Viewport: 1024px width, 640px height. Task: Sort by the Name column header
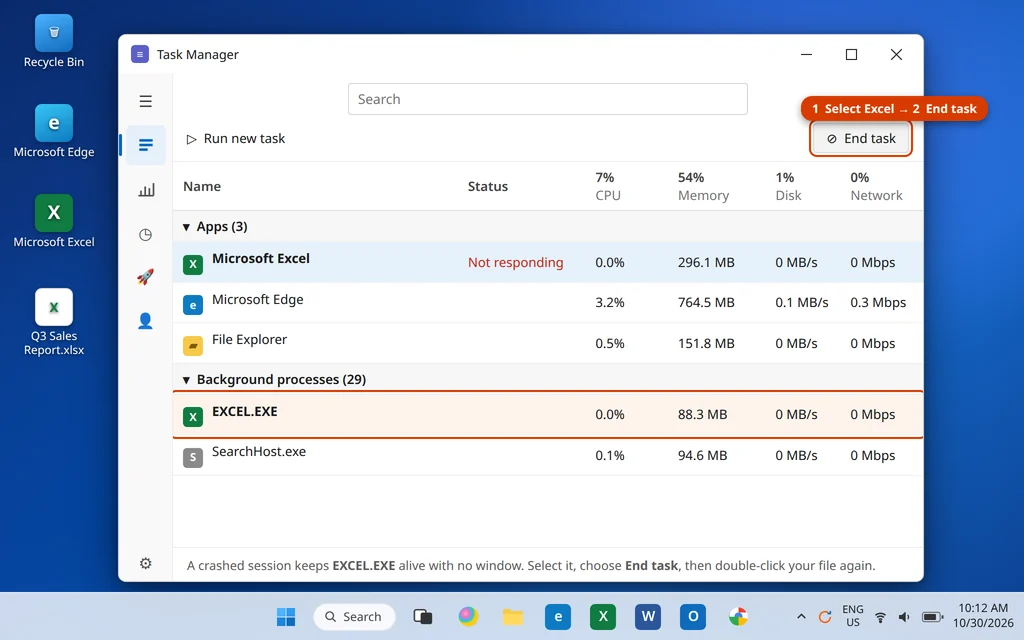(x=202, y=187)
